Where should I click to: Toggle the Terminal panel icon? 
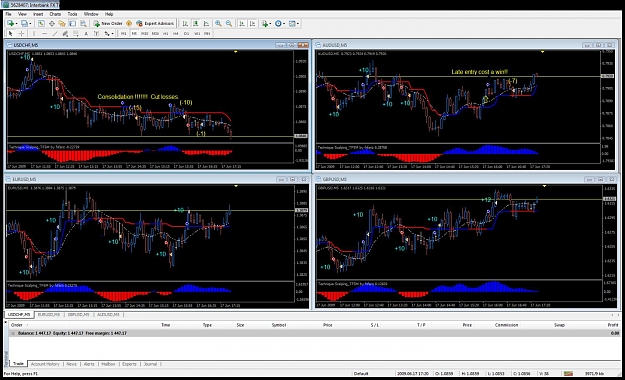tap(73, 24)
